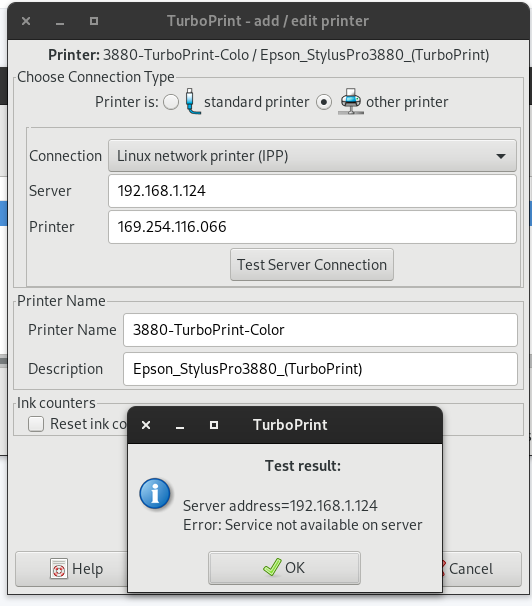Image resolution: width=532 pixels, height=606 pixels.
Task: Select the other printer radio button
Action: [x=324, y=102]
